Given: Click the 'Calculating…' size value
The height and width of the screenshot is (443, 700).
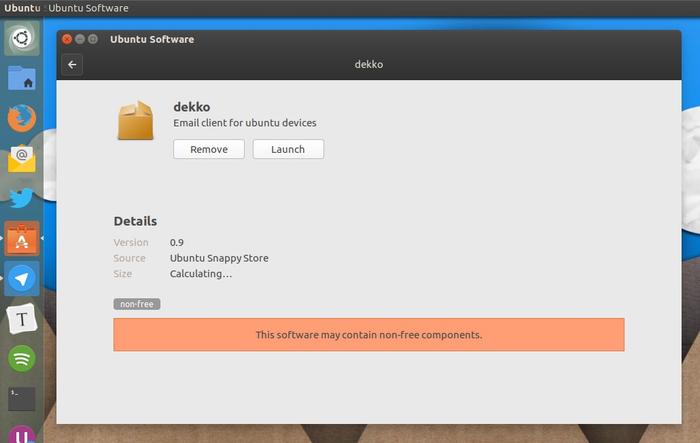Looking at the screenshot, I should (201, 274).
